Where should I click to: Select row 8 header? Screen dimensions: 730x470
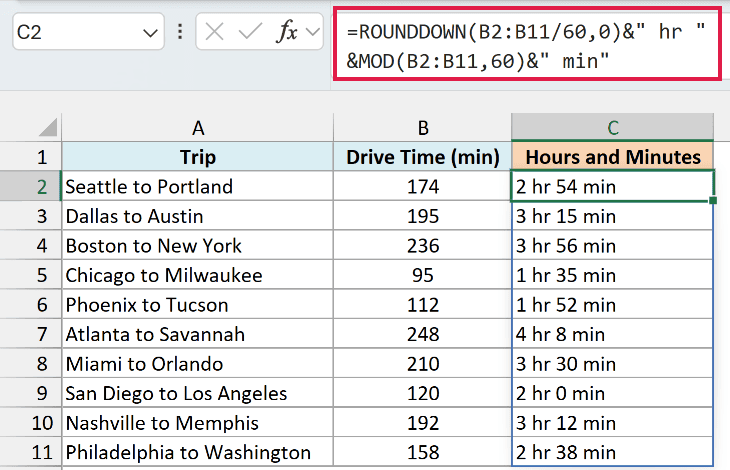31,364
